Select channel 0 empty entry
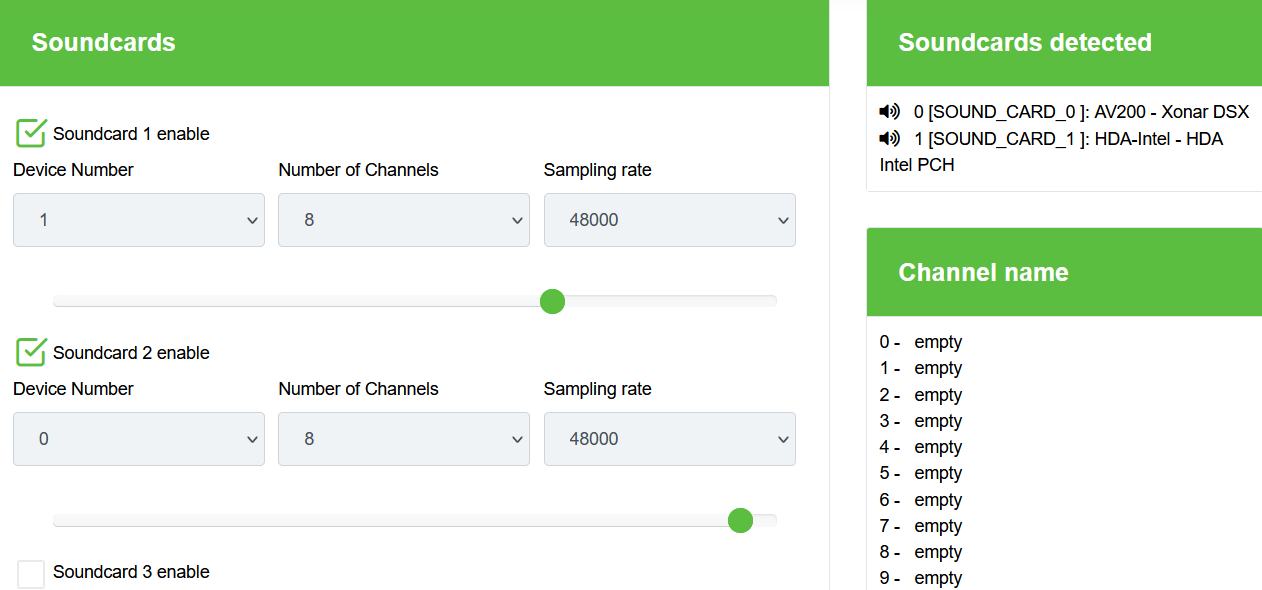 937,342
